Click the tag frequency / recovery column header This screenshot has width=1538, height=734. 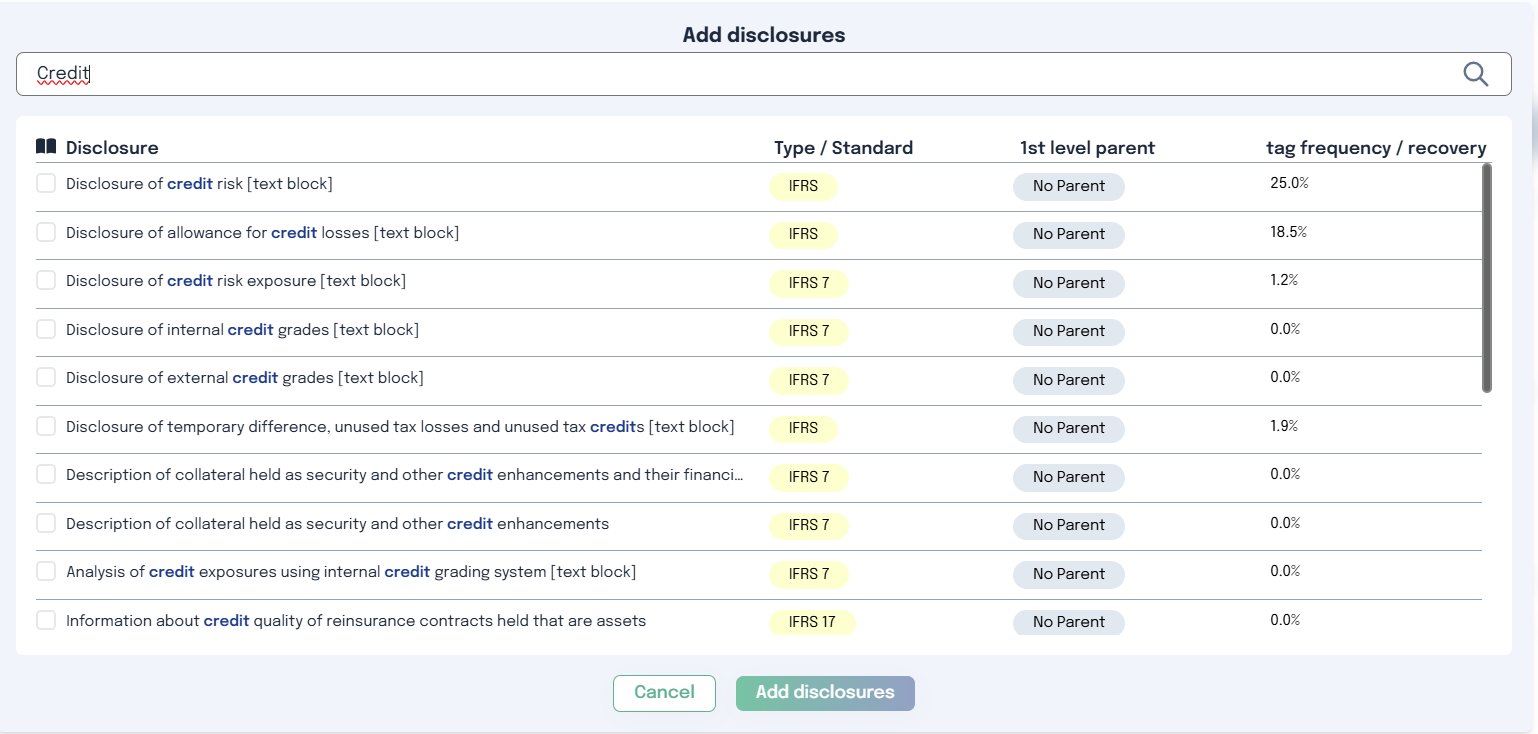tap(1376, 147)
